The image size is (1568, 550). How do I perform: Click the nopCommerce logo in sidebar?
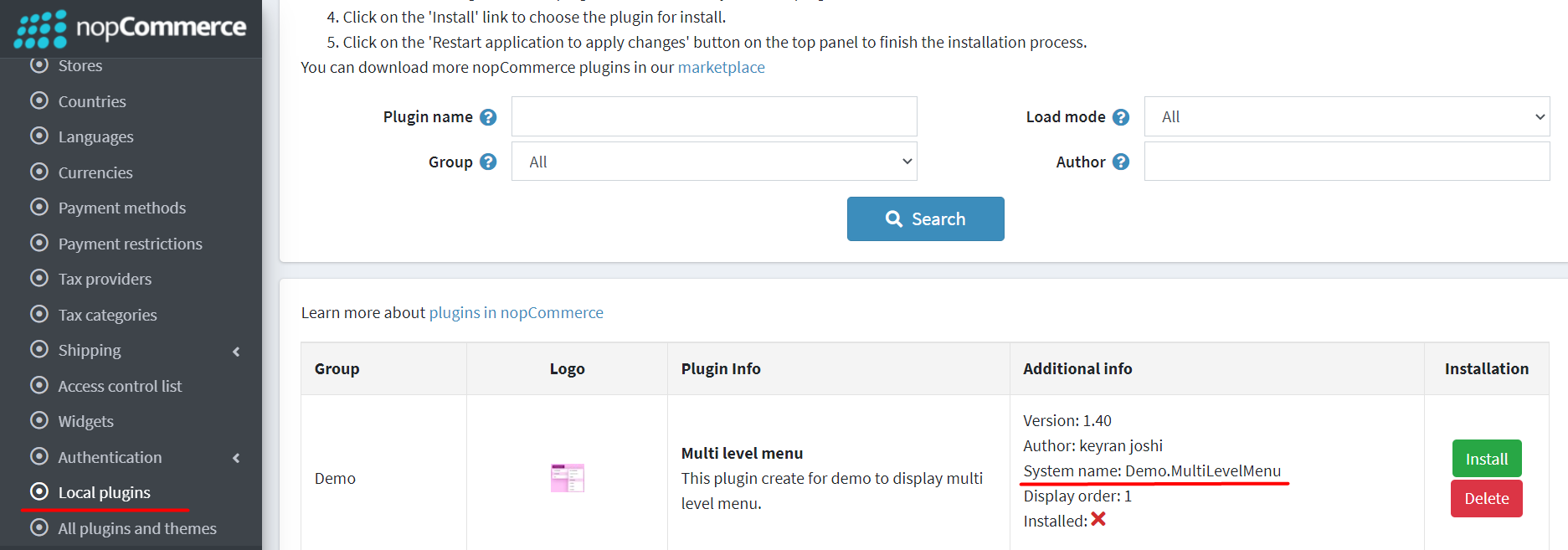[x=131, y=28]
